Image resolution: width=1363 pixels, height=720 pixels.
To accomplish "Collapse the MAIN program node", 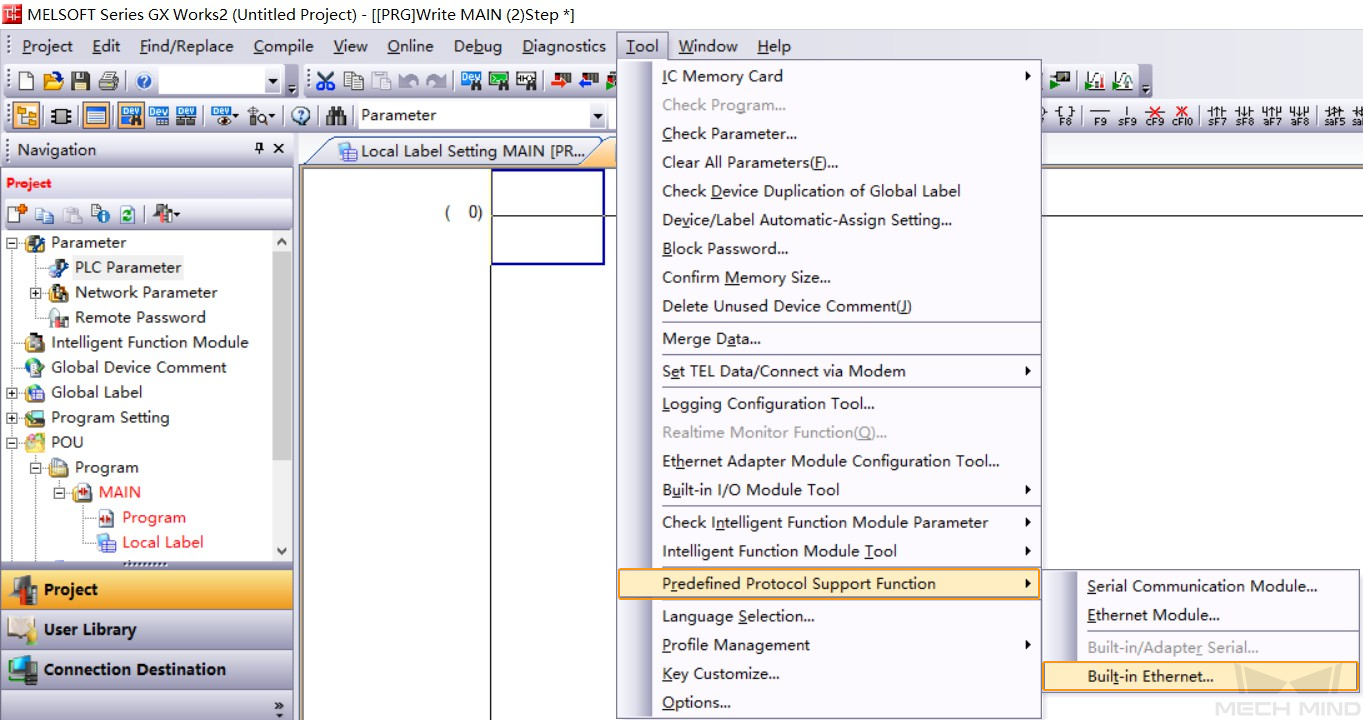I will [x=59, y=493].
